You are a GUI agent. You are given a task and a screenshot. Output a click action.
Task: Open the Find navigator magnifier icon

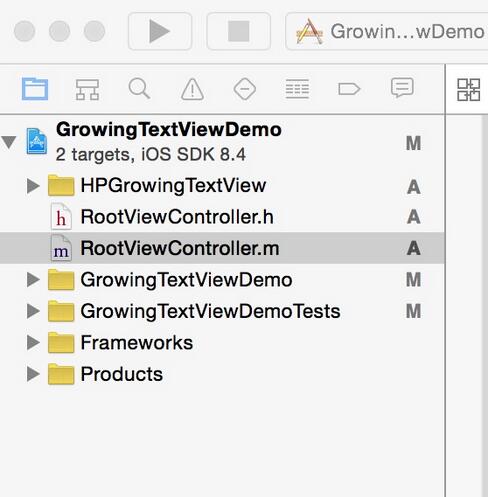[x=139, y=88]
